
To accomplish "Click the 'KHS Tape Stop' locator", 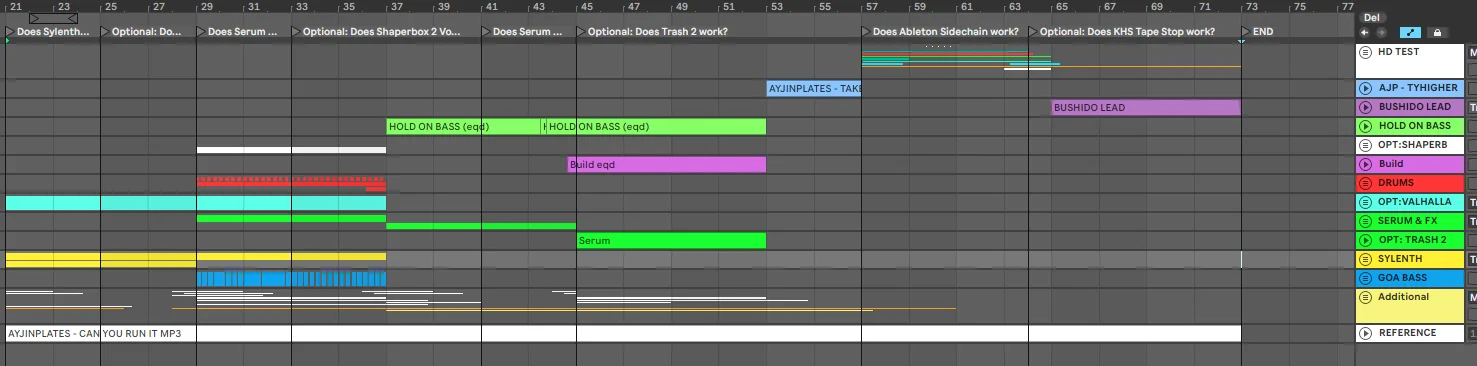I will tap(1033, 32).
